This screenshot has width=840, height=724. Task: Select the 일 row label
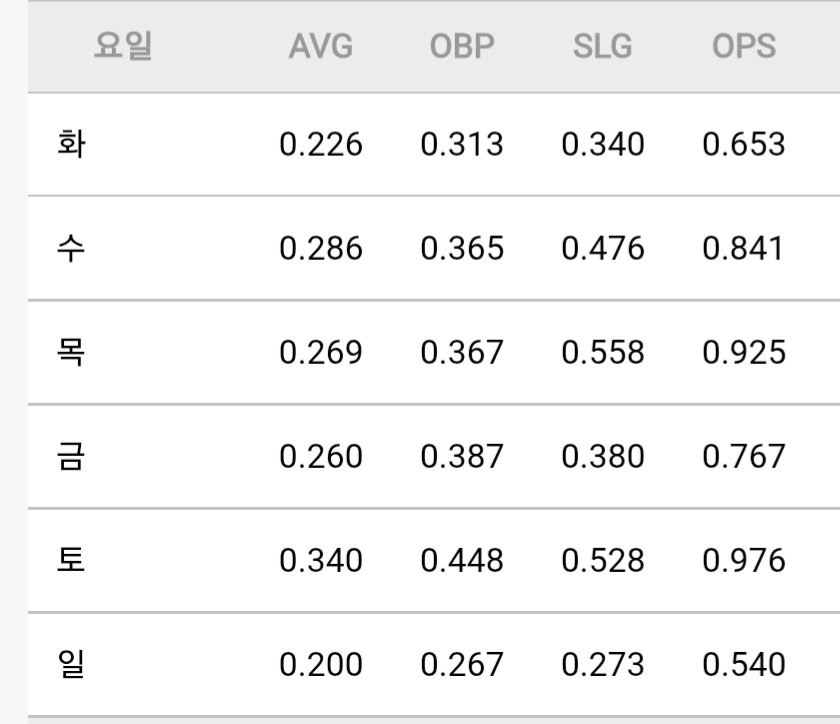coord(71,664)
